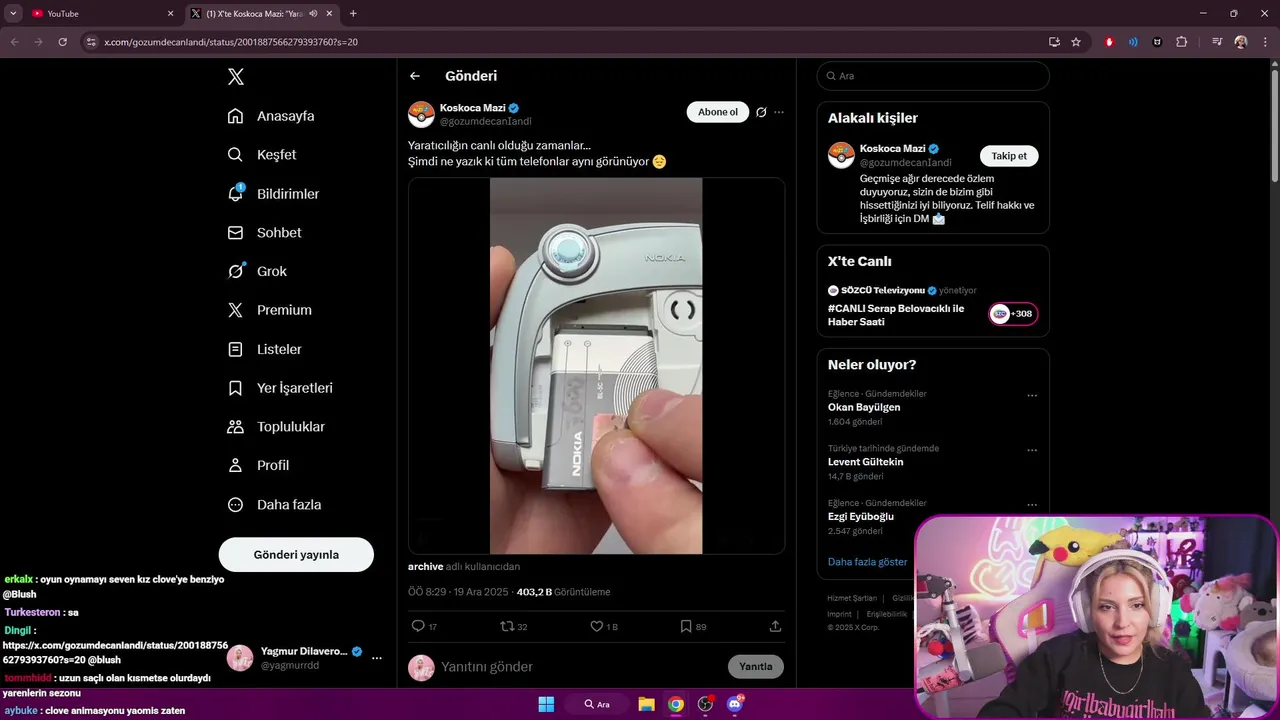This screenshot has width=1280, height=720.
Task: Open Yer İşaretleri bookmarks
Action: coord(280,388)
